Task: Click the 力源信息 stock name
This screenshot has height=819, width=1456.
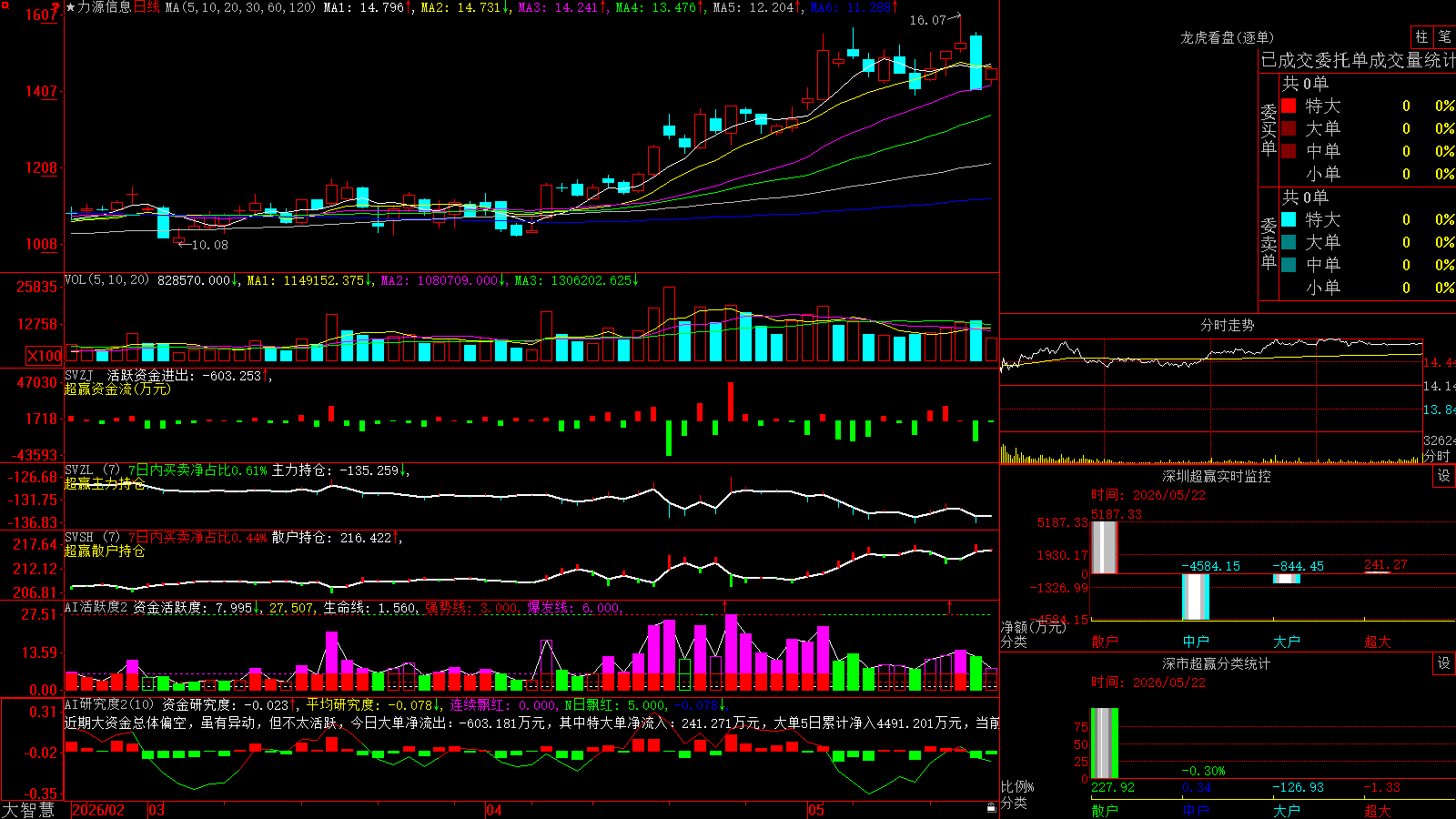Action: point(104,7)
